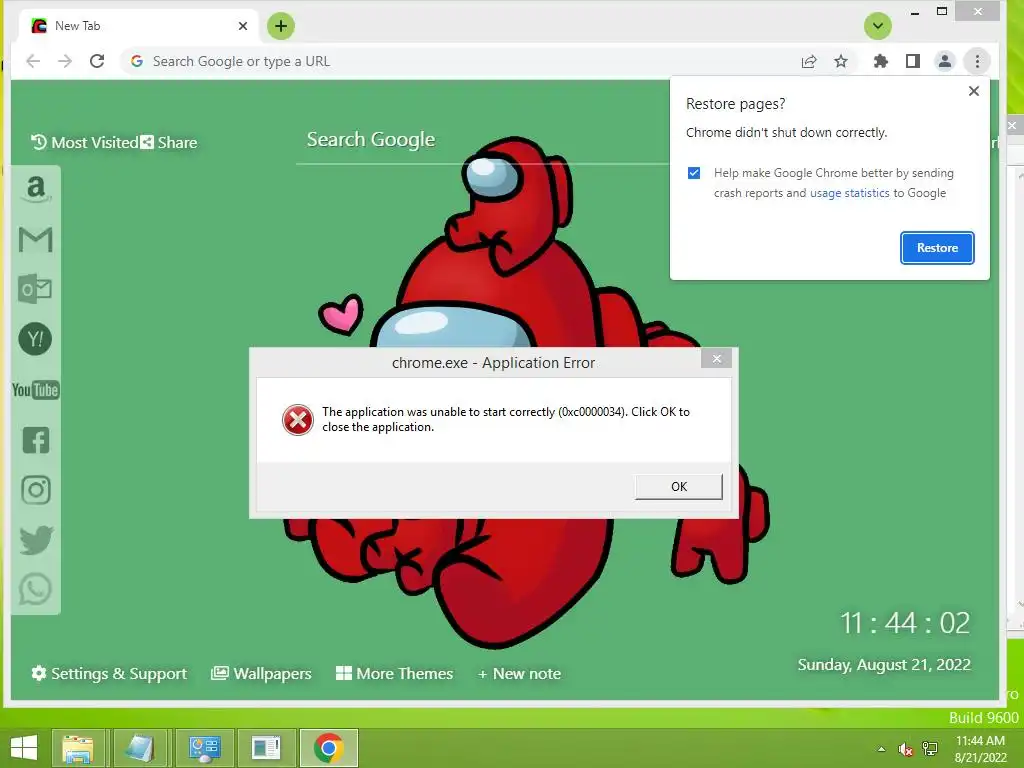
Task: Open Twitter shortcut in sidebar
Action: [36, 540]
